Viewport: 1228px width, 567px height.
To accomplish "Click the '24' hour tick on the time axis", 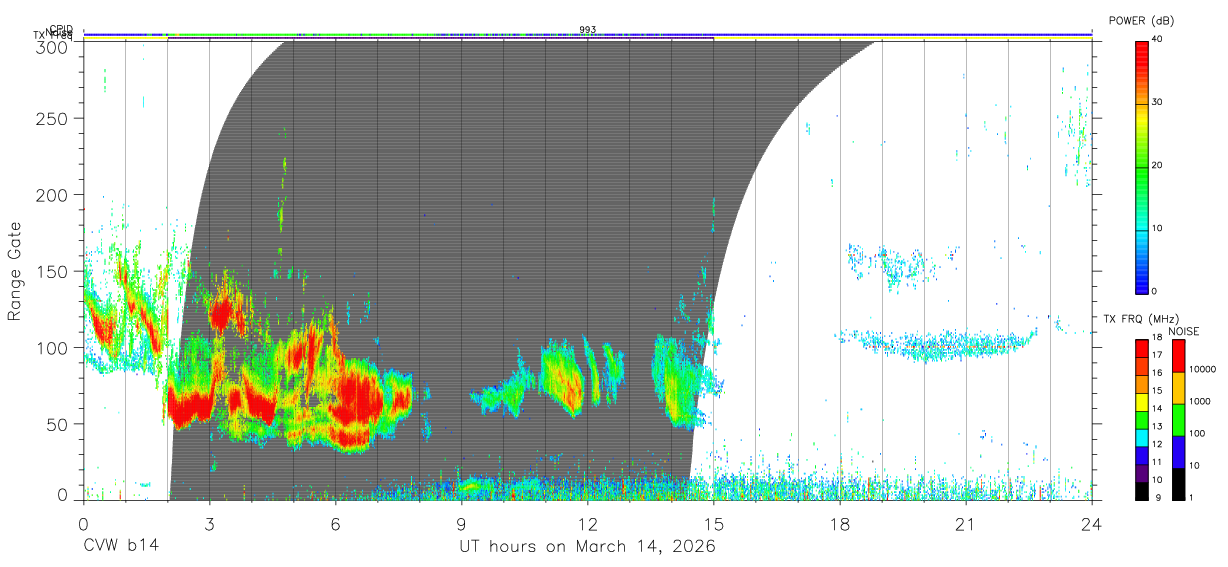I will (1092, 523).
